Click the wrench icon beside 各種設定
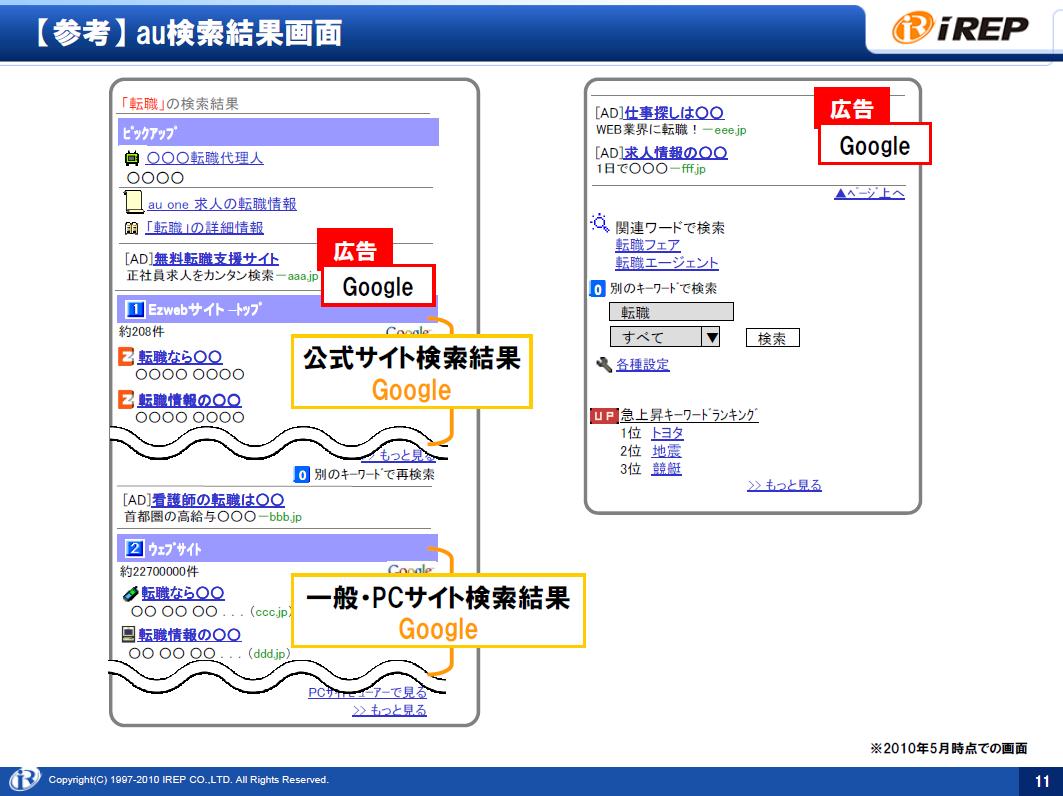The width and height of the screenshot is (1063, 796). [x=603, y=365]
